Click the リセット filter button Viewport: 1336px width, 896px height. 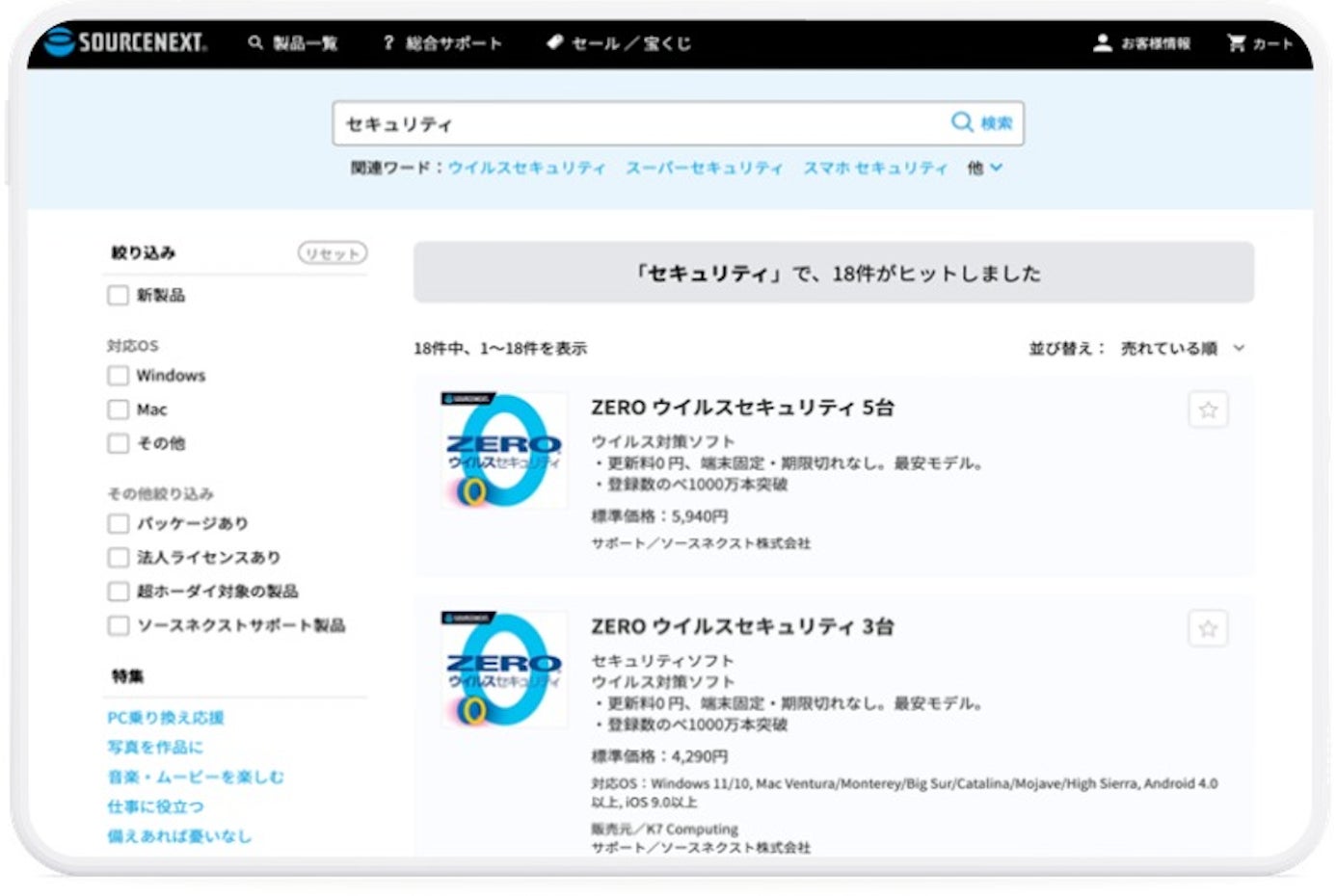point(332,252)
